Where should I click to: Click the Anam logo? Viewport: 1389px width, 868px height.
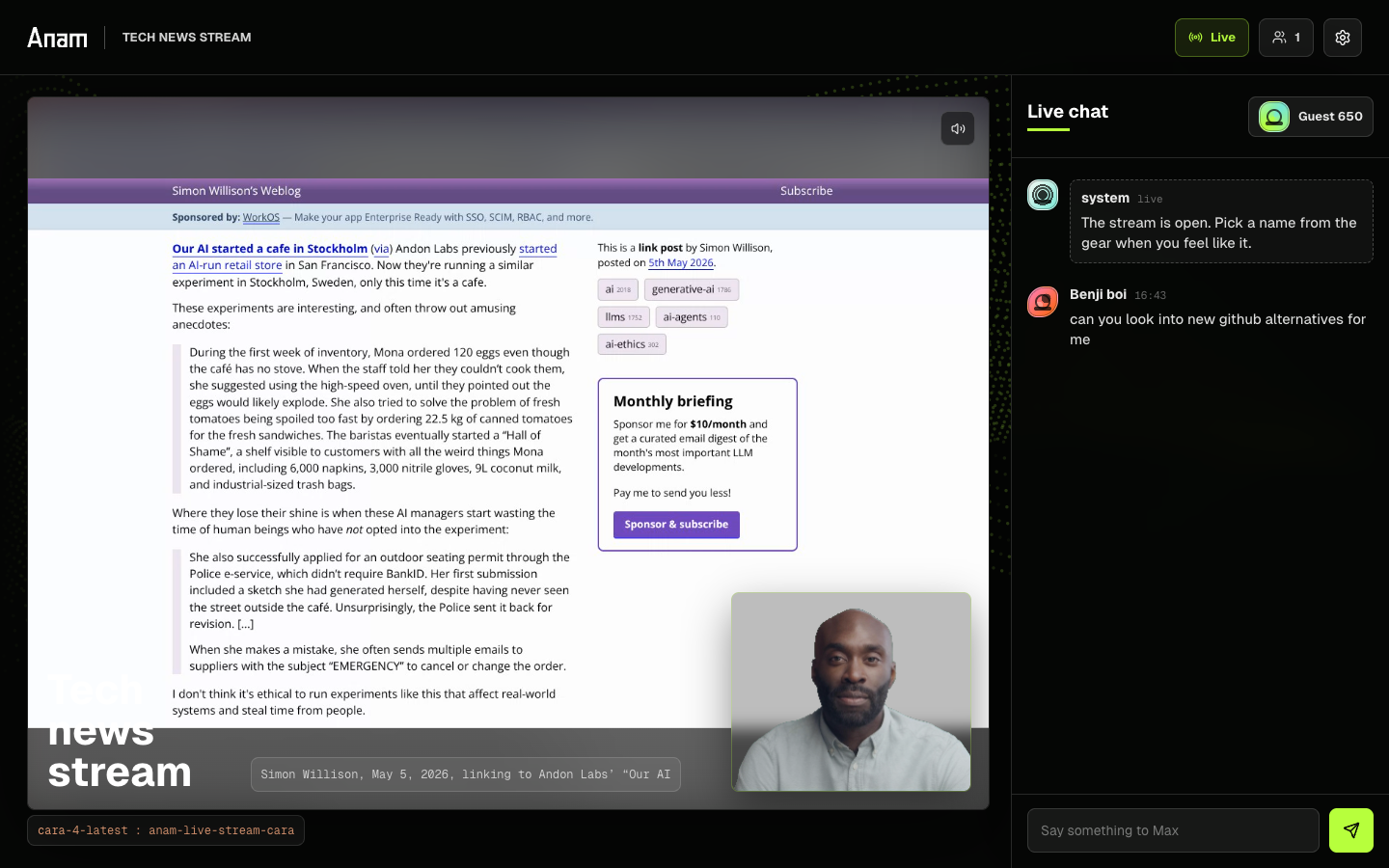[57, 38]
